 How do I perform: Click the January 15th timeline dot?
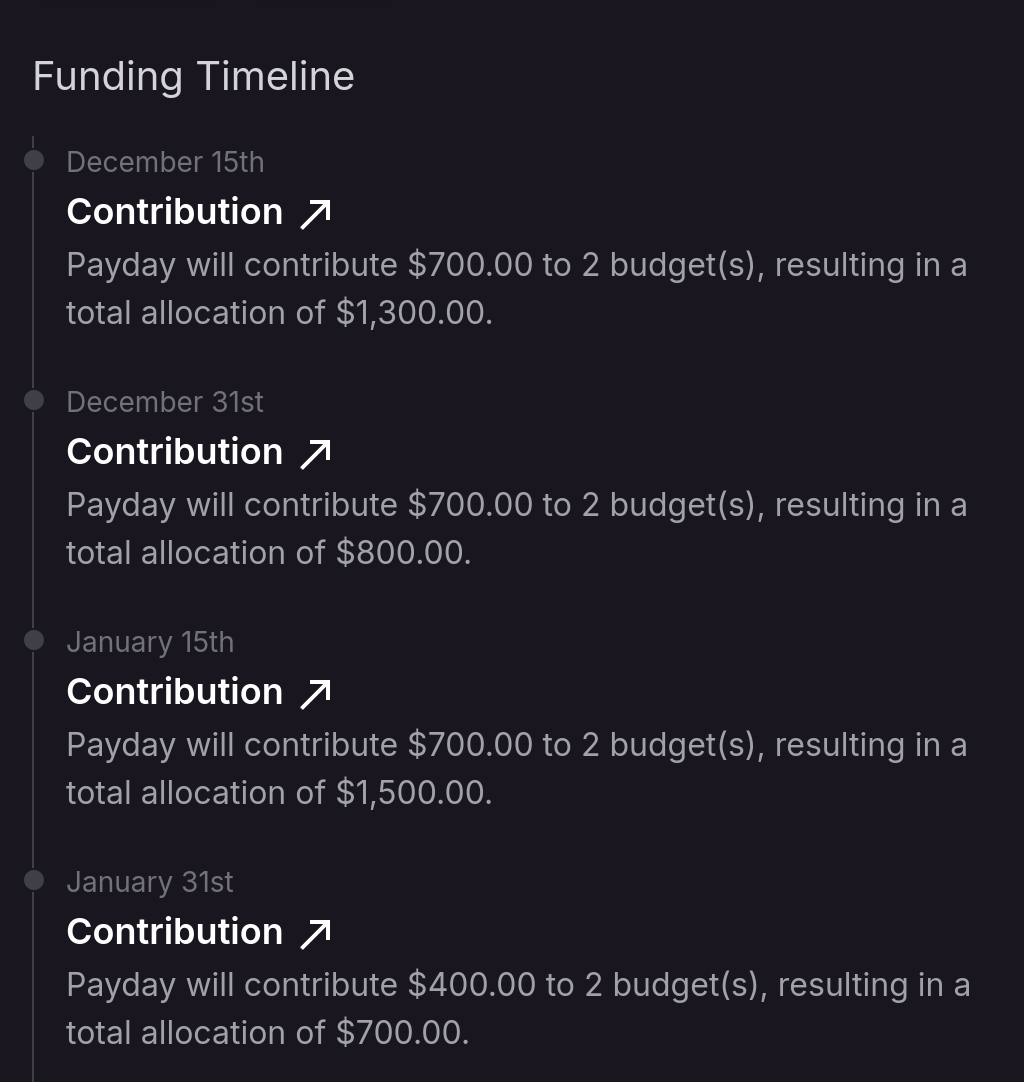point(34,640)
